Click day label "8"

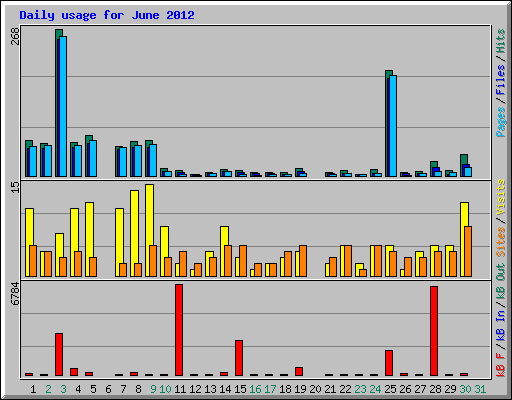[x=138, y=389]
